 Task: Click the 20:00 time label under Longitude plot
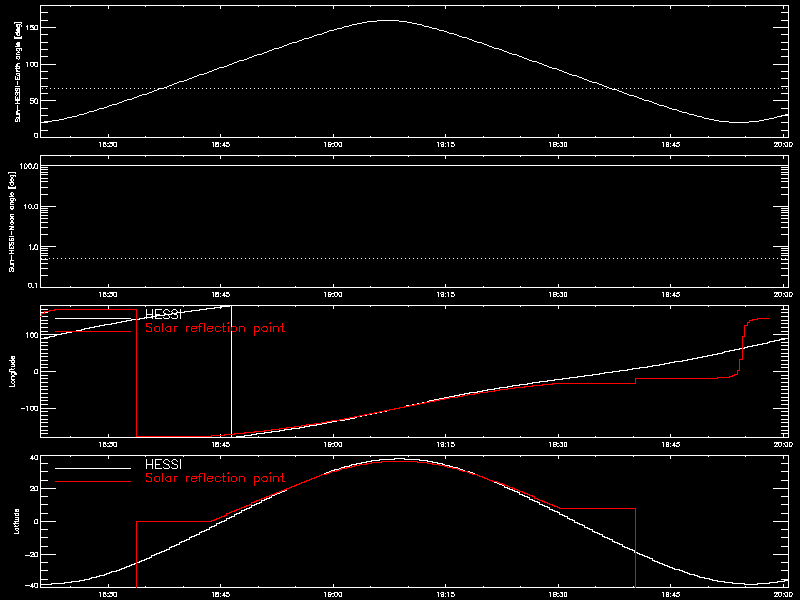tap(783, 445)
